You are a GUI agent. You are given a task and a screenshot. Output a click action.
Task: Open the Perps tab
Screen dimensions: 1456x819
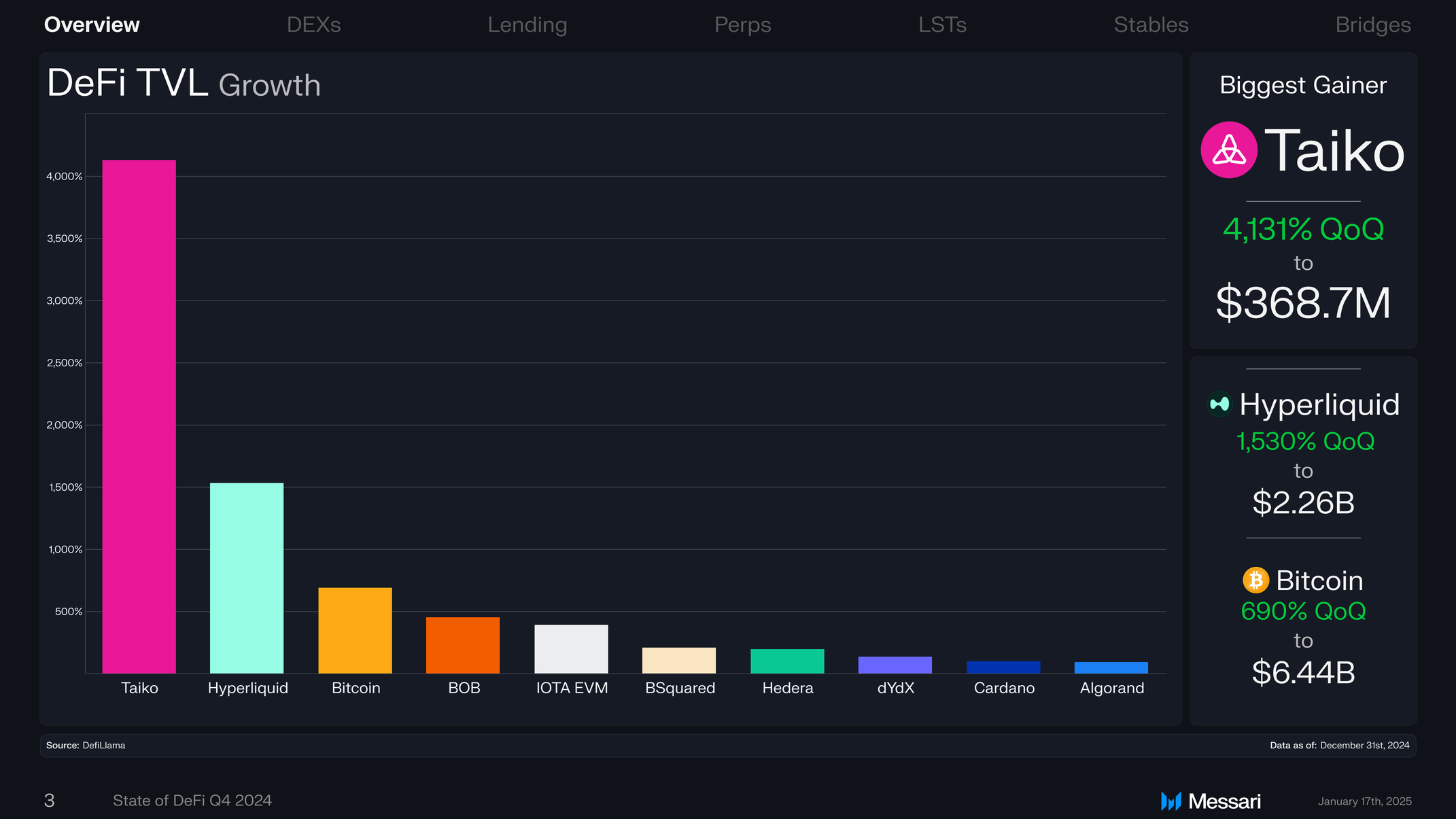coord(743,24)
